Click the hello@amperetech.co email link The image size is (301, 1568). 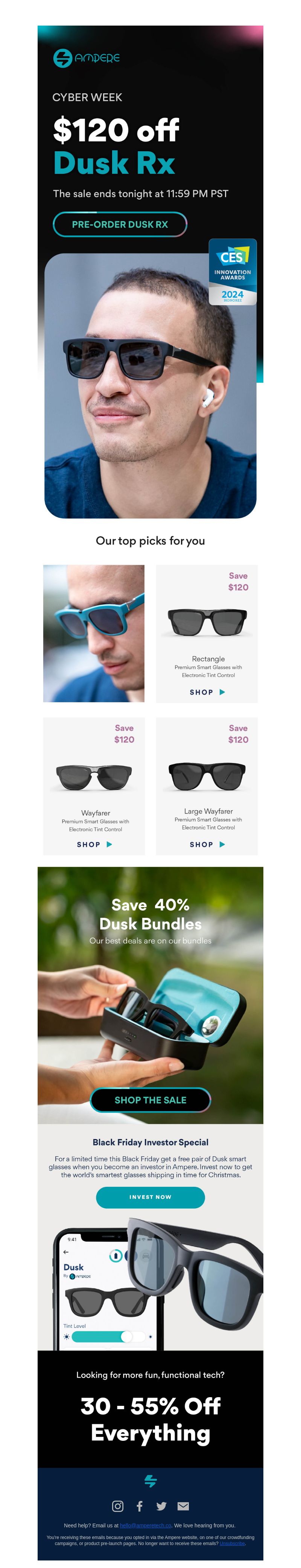pos(145,1525)
